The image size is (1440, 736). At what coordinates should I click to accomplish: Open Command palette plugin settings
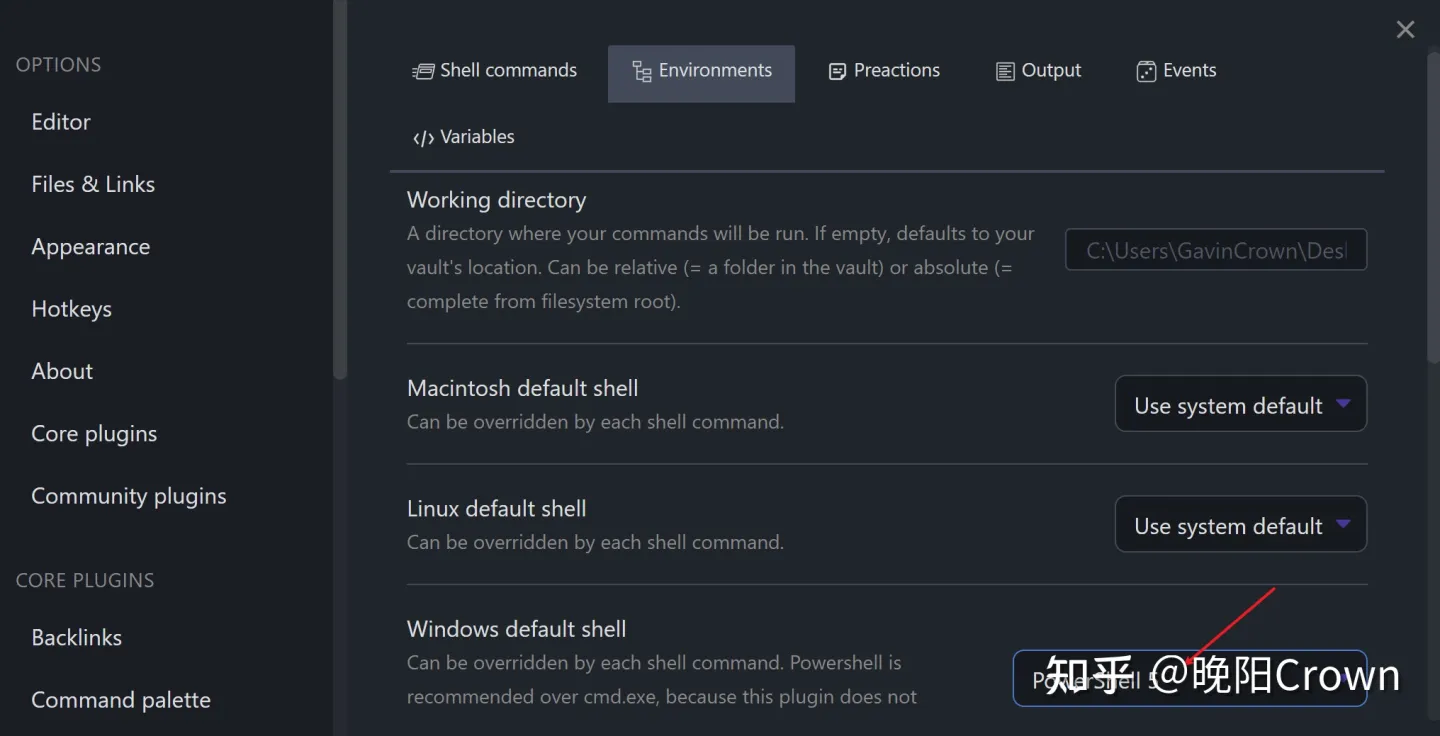tap(121, 700)
